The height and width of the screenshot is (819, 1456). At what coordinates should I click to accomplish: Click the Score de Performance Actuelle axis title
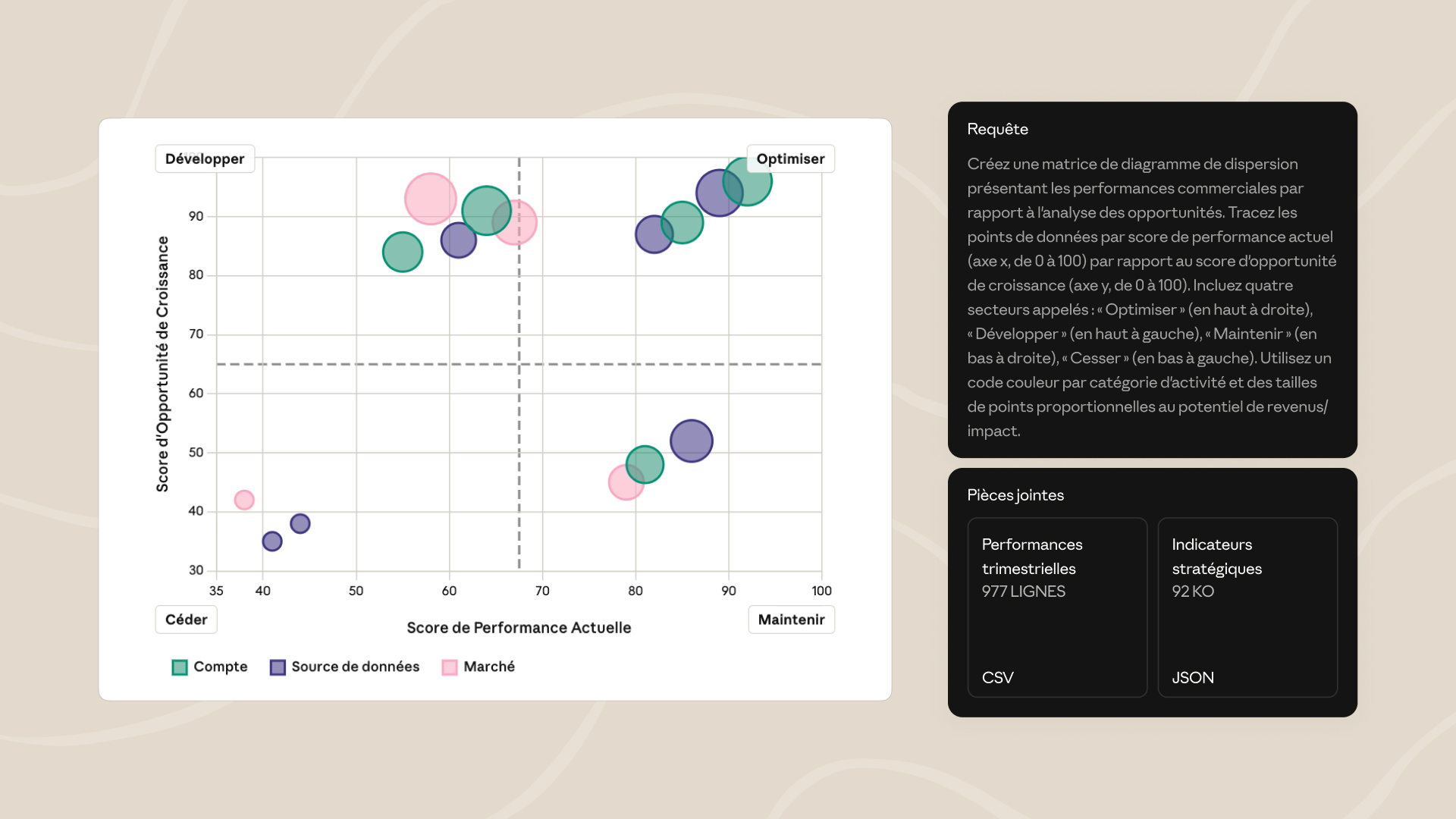519,628
